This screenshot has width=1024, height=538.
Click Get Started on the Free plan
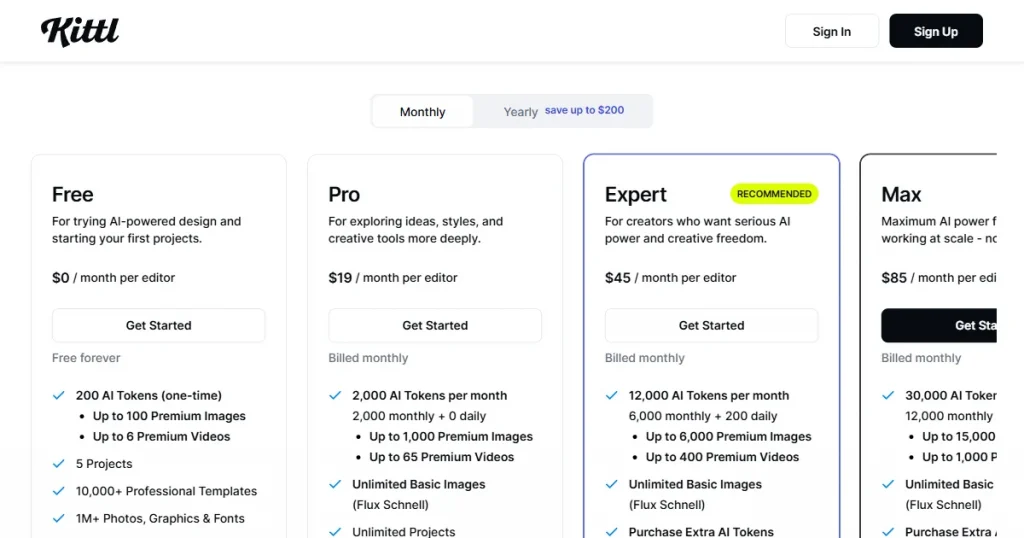point(159,325)
